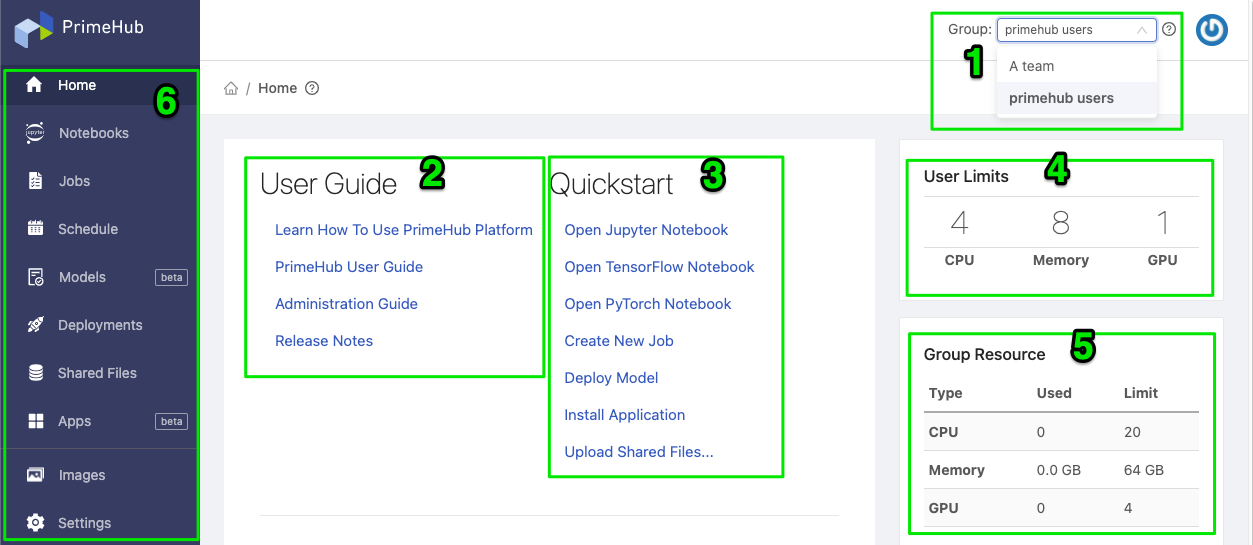1253x545 pixels.
Task: Click the Group Resource heading
Action: pos(984,355)
